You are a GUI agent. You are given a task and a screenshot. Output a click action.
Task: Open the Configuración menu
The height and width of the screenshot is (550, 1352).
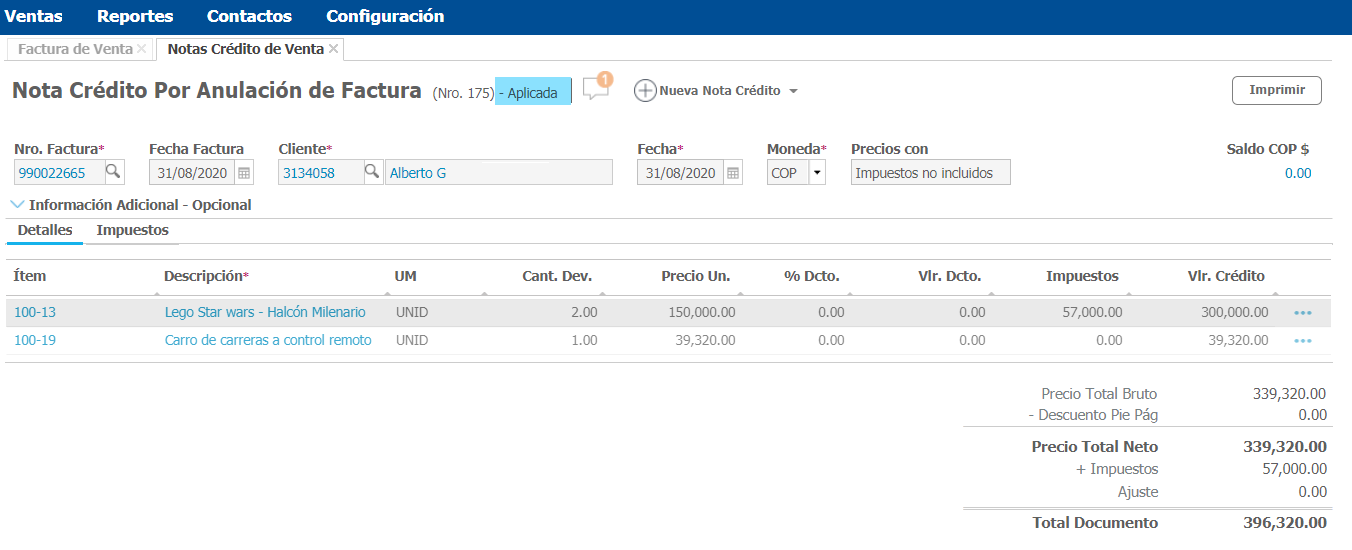[385, 17]
